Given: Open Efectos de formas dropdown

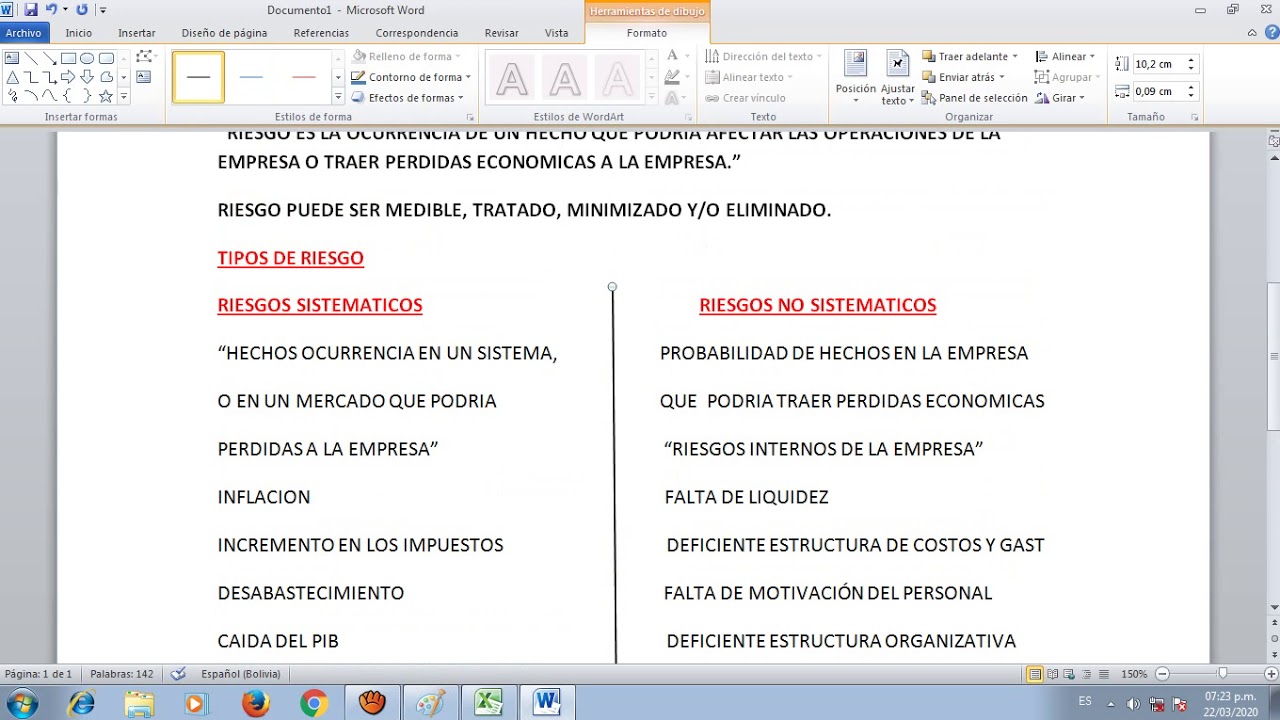Looking at the screenshot, I should 409,98.
